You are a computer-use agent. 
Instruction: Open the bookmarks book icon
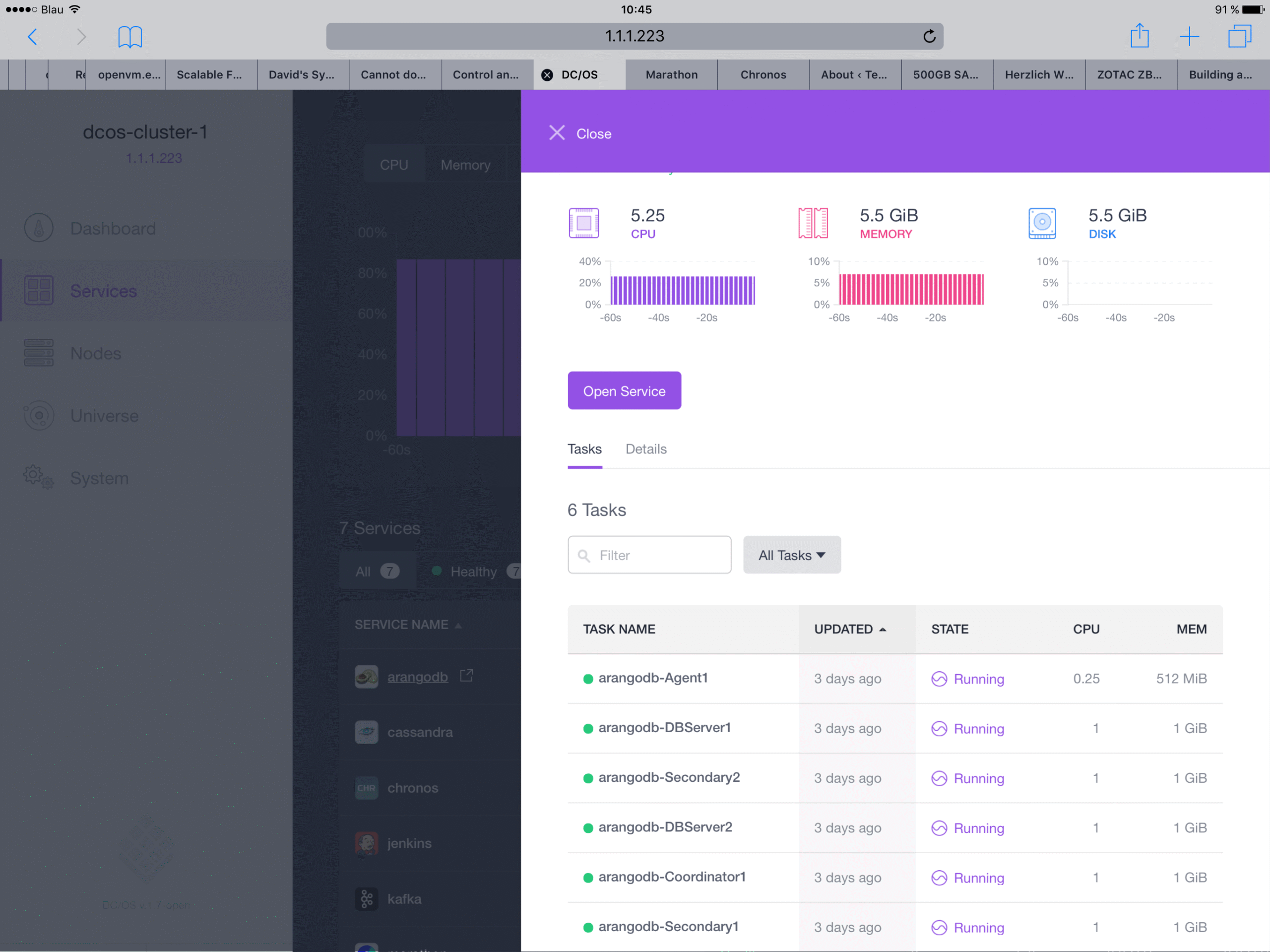point(130,37)
